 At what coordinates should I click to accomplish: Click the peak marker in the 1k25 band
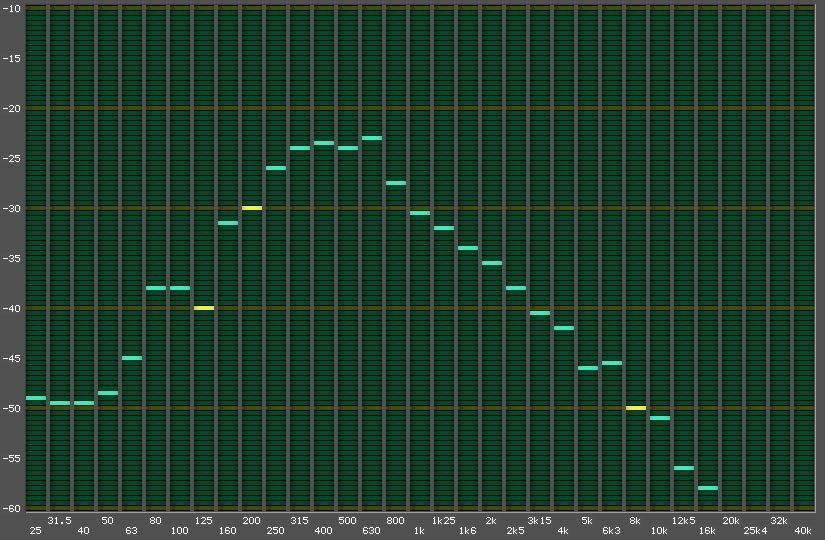click(x=444, y=228)
